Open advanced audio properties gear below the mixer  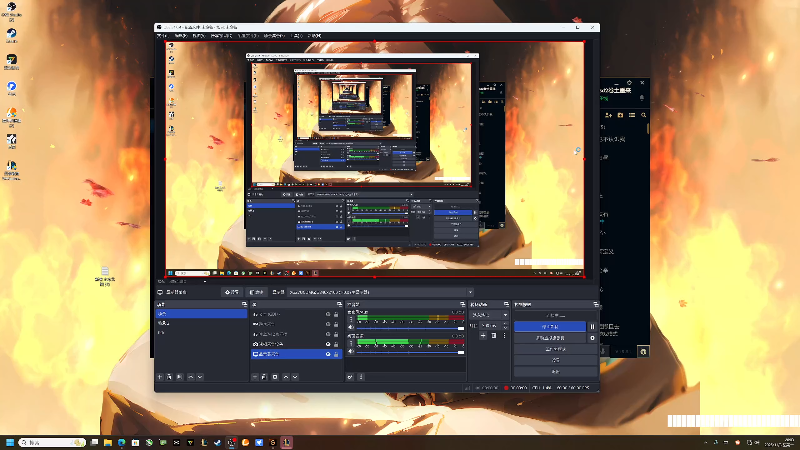coord(350,377)
